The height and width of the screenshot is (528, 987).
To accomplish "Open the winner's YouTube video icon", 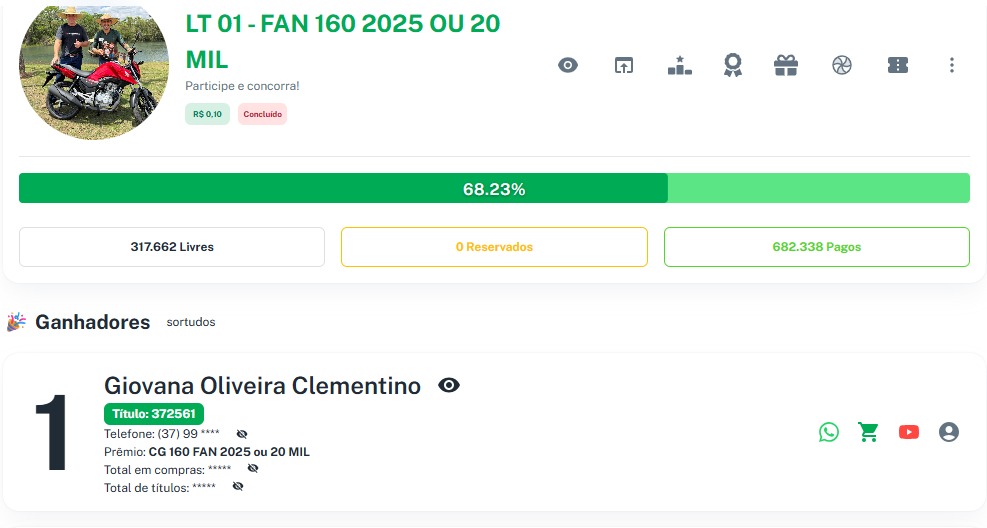I will click(x=908, y=432).
